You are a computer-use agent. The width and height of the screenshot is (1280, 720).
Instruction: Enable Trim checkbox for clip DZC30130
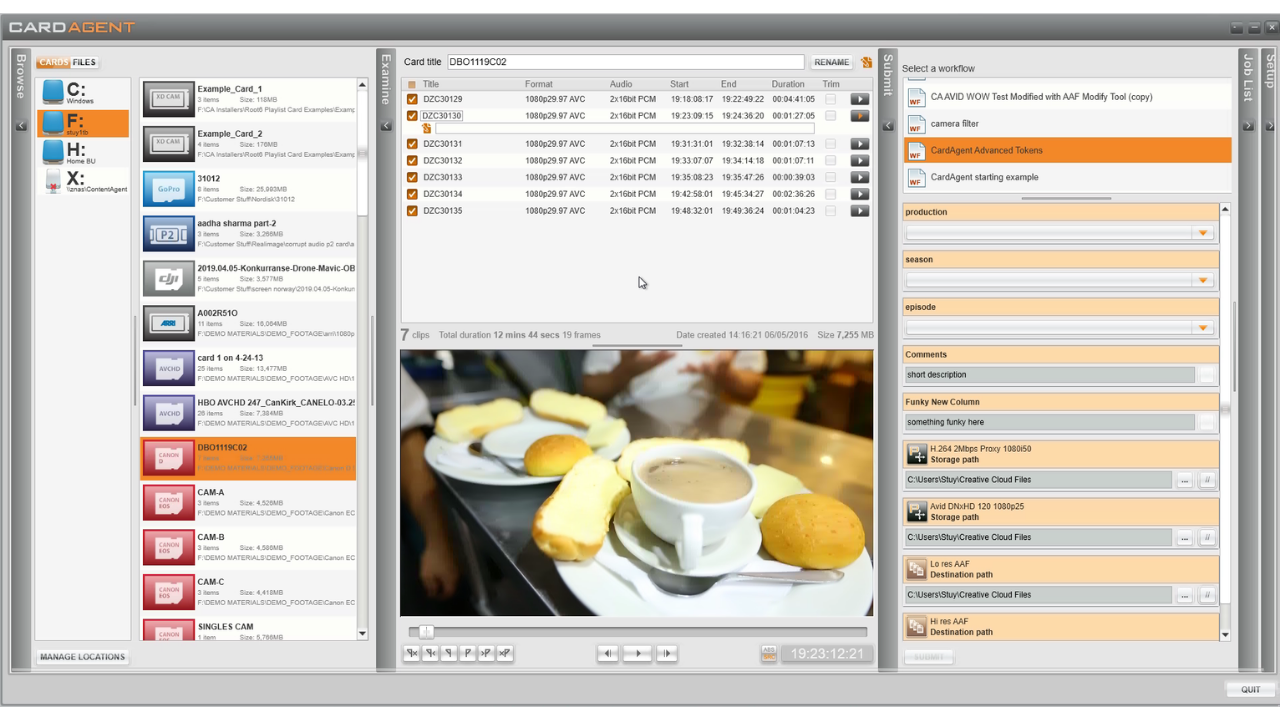[x=831, y=116]
